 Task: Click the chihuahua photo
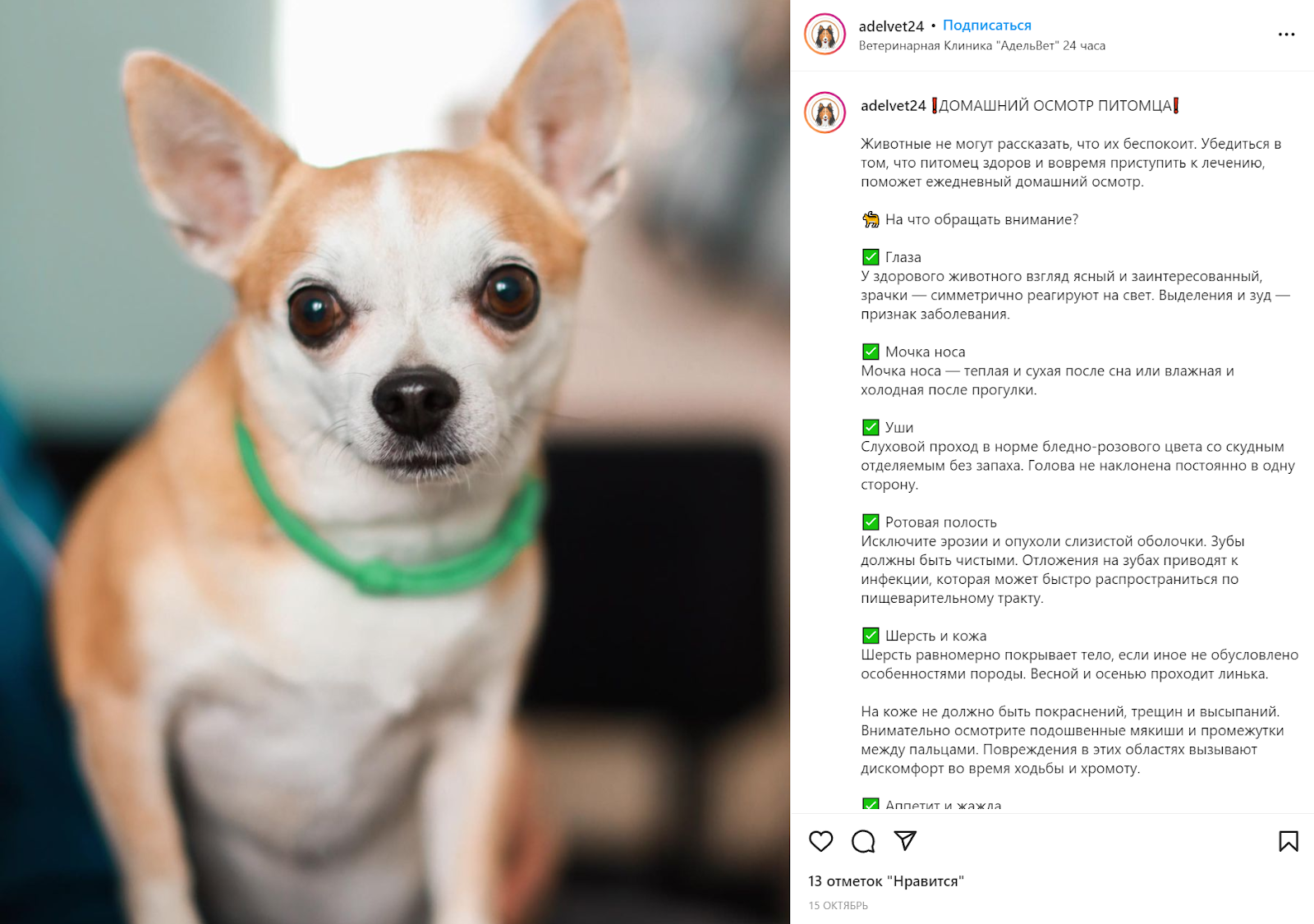click(395, 462)
